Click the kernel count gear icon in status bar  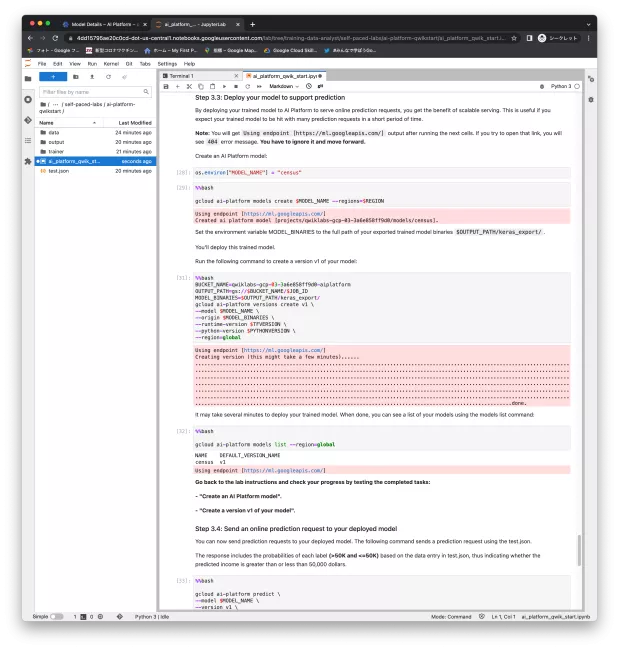tap(100, 616)
